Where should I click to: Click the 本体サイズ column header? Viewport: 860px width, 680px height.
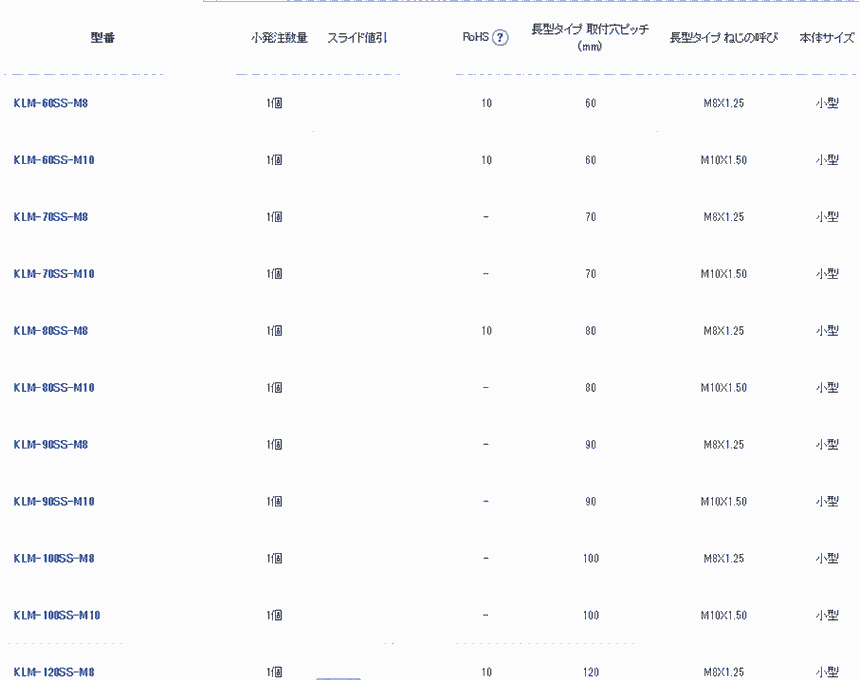click(827, 38)
